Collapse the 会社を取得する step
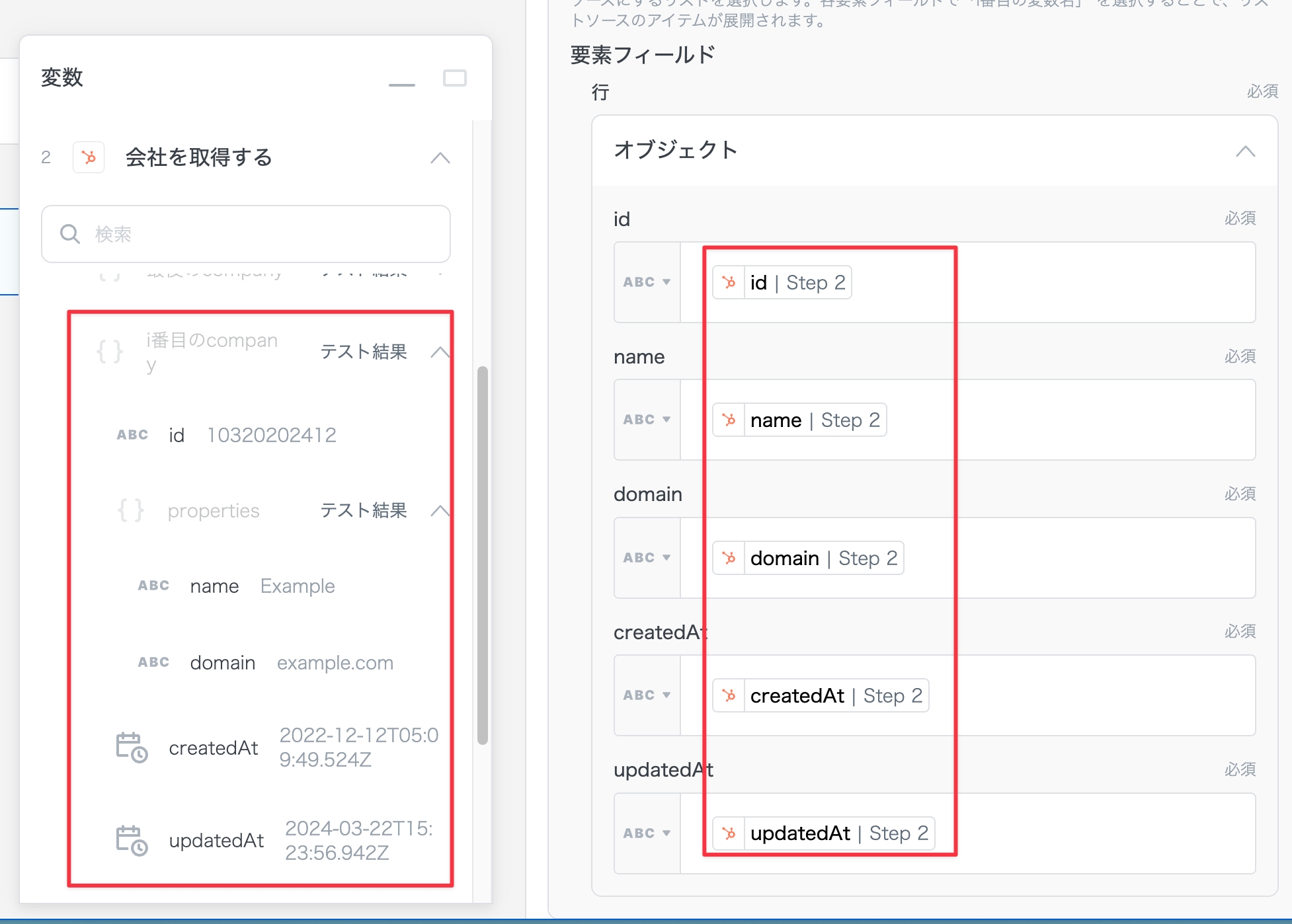Viewport: 1292px width, 924px height. [x=440, y=158]
